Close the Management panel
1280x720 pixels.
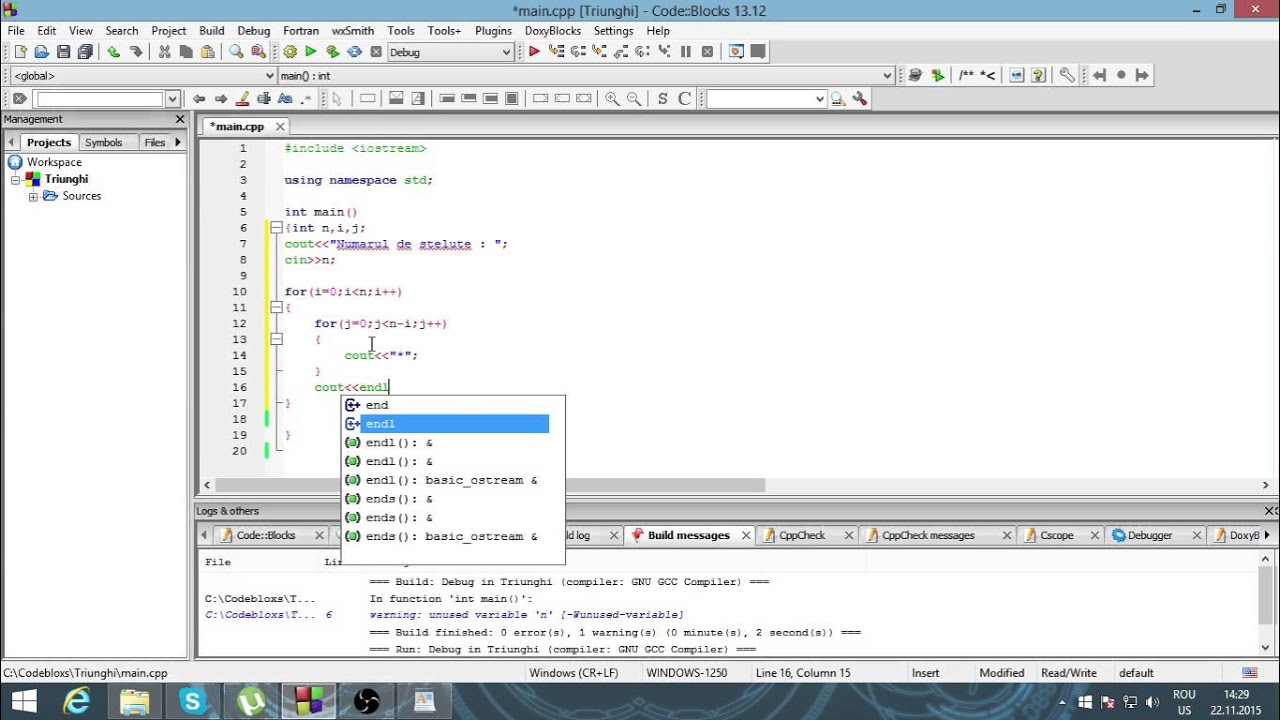180,119
